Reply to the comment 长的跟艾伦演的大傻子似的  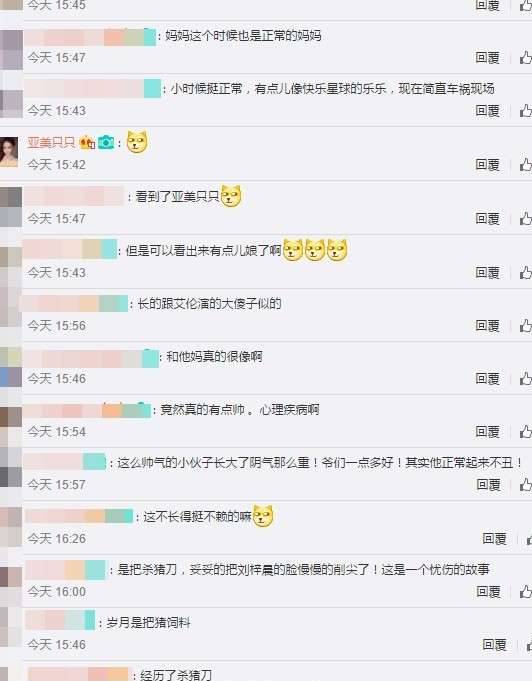coord(487,326)
